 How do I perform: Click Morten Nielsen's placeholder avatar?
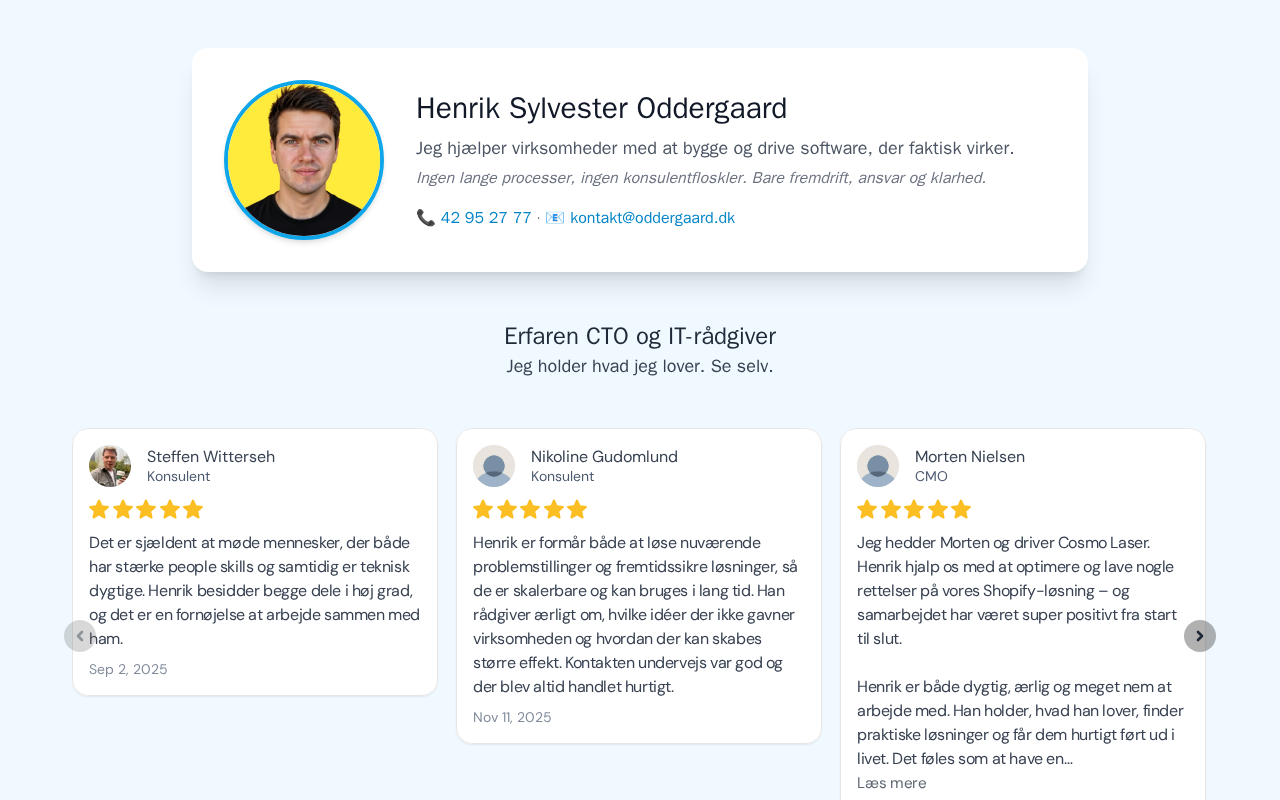pos(878,466)
